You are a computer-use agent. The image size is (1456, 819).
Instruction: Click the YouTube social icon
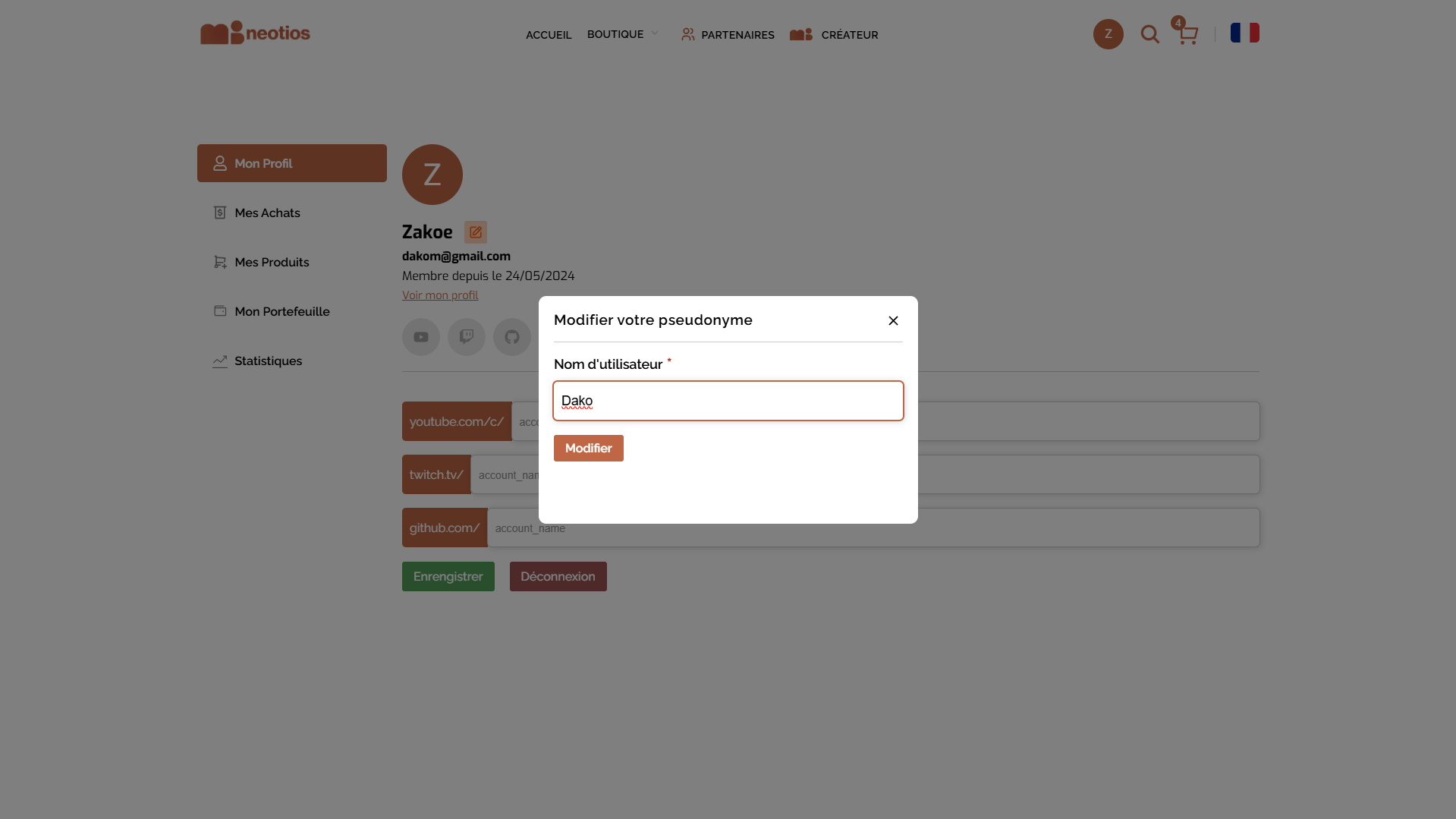(x=421, y=337)
